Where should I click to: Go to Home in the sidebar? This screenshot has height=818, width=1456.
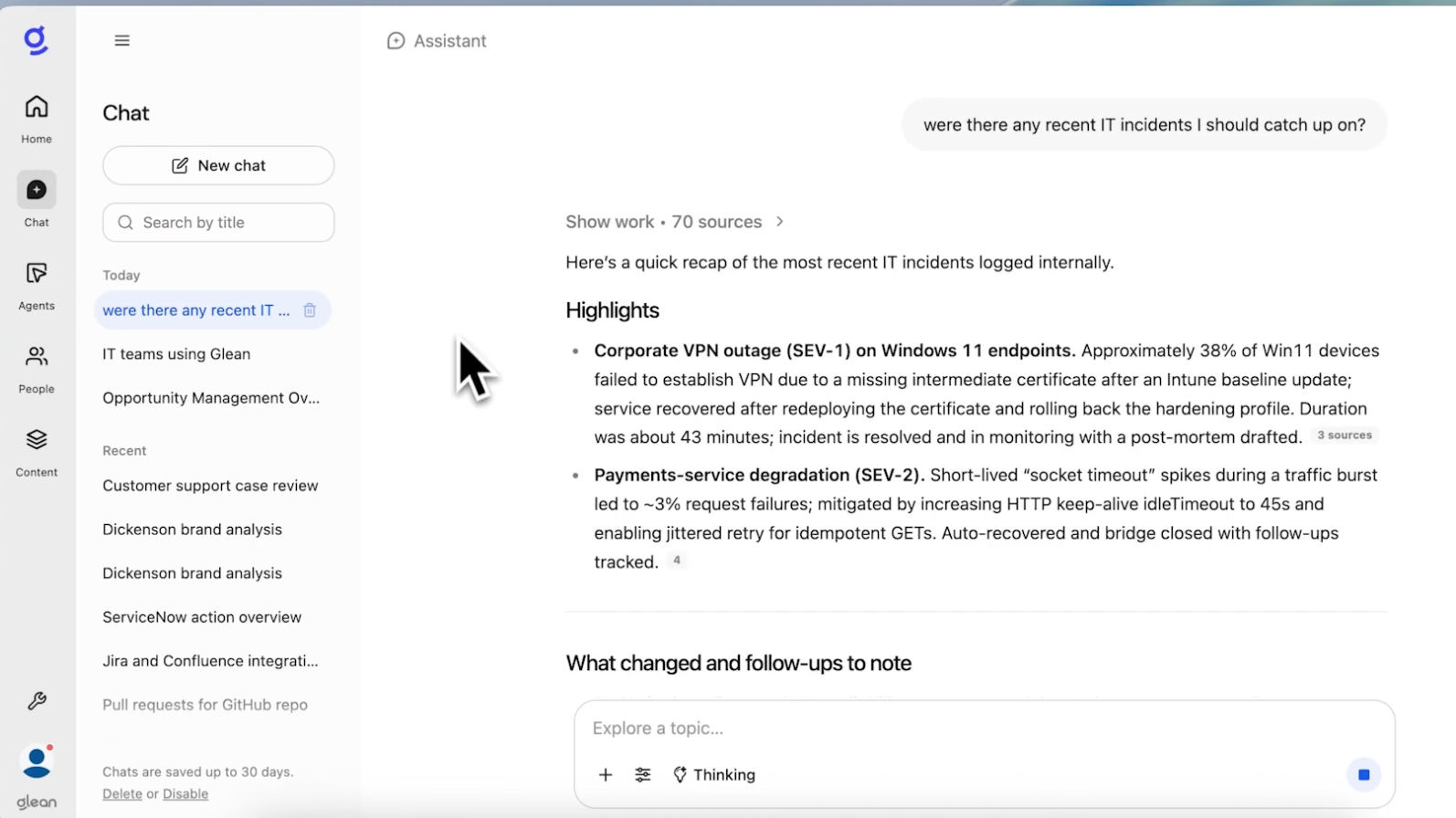37,119
